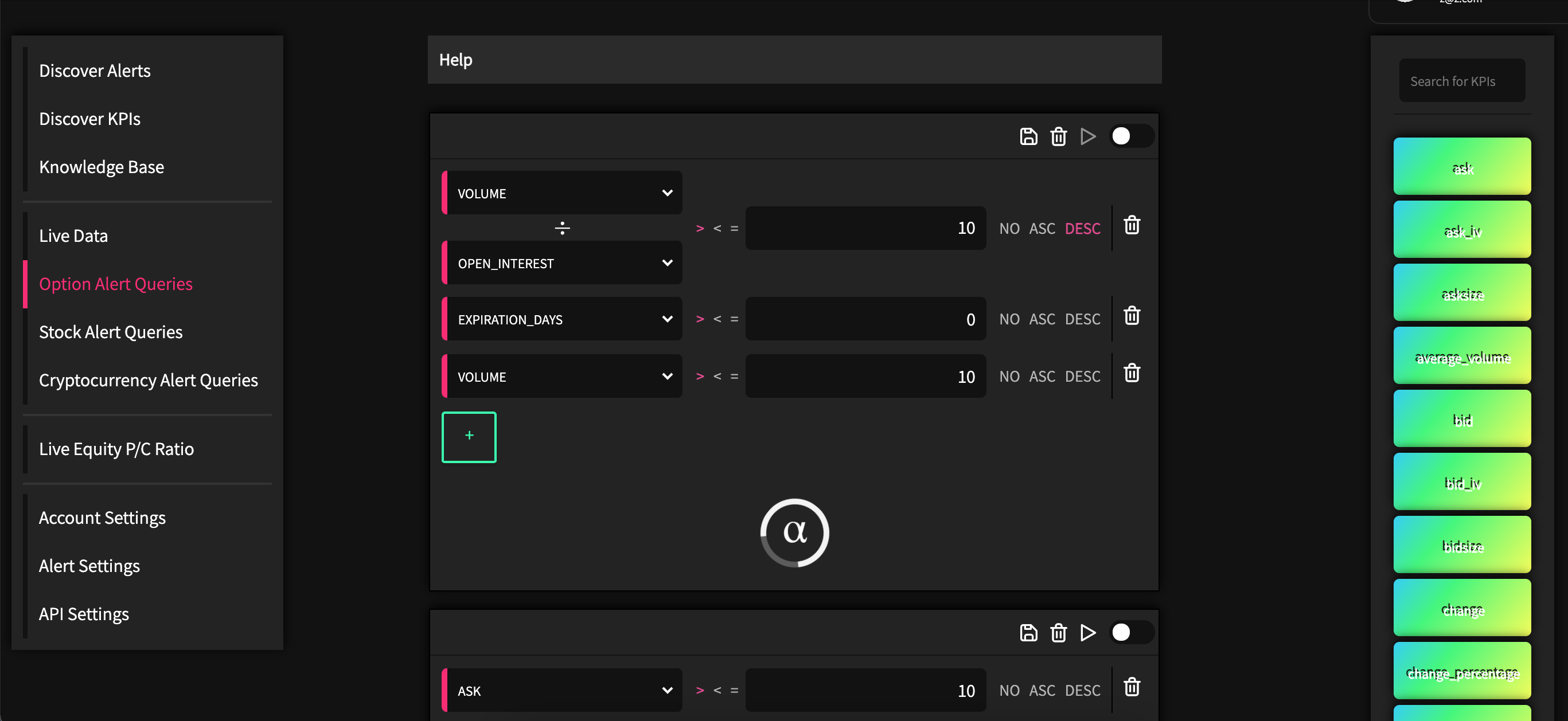Edit the value field in the ASK row
Viewport: 1568px width, 721px height.
tap(865, 690)
